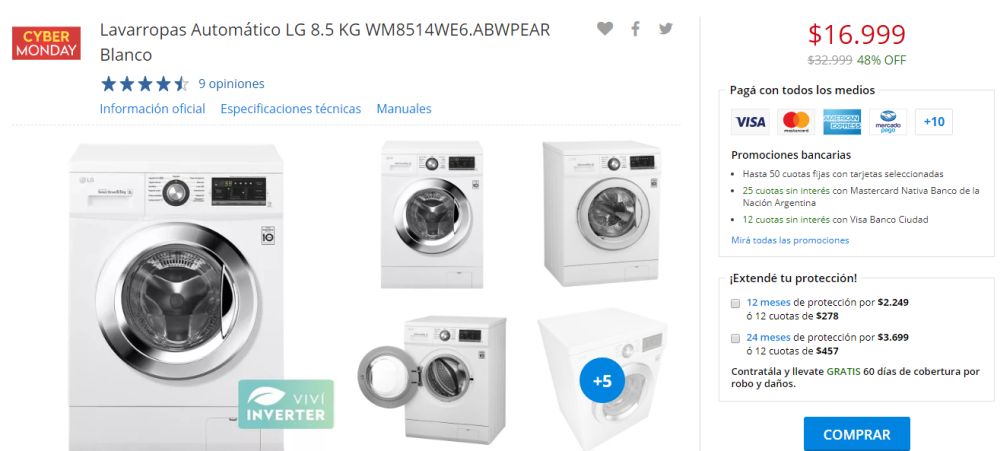
Task: Click the Cyber Monday badge
Action: coord(46,43)
